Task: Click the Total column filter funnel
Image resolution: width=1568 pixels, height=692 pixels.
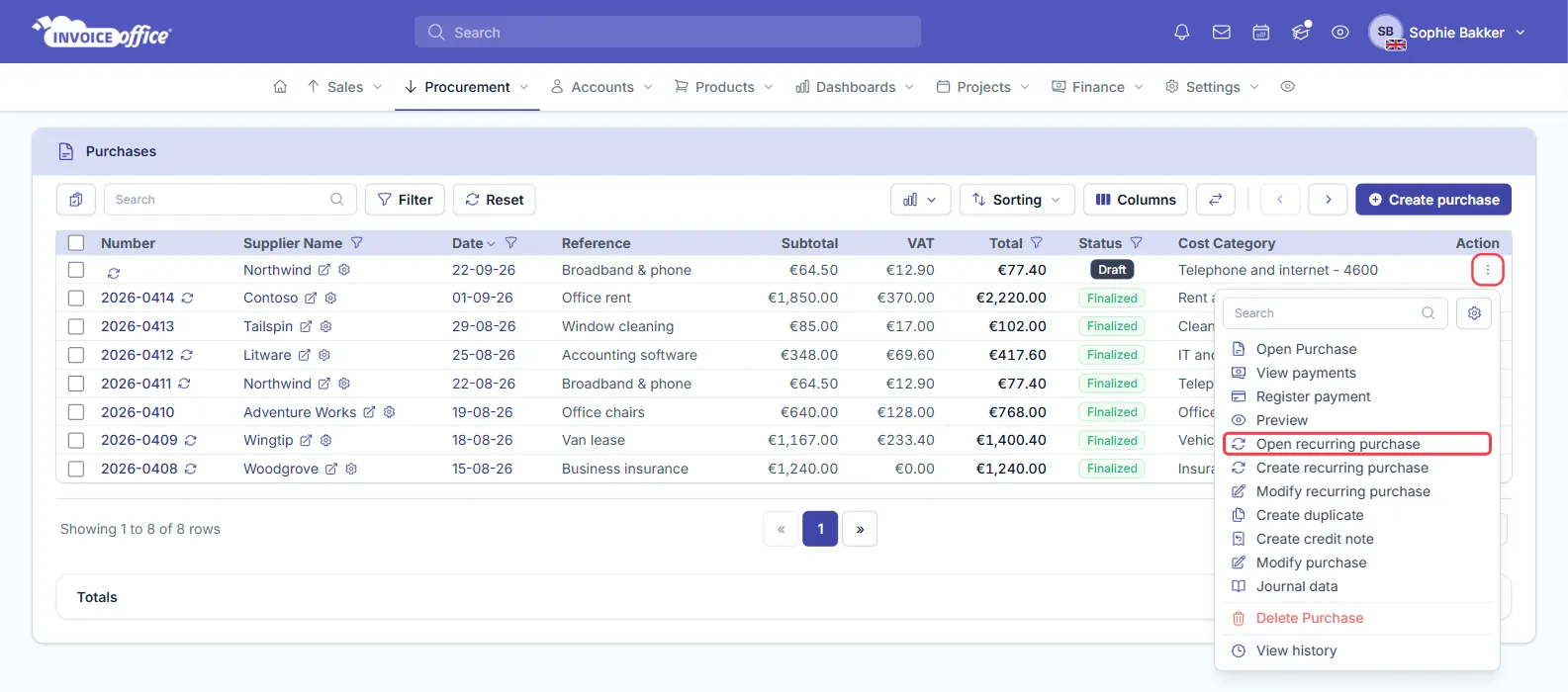Action: point(1037,243)
